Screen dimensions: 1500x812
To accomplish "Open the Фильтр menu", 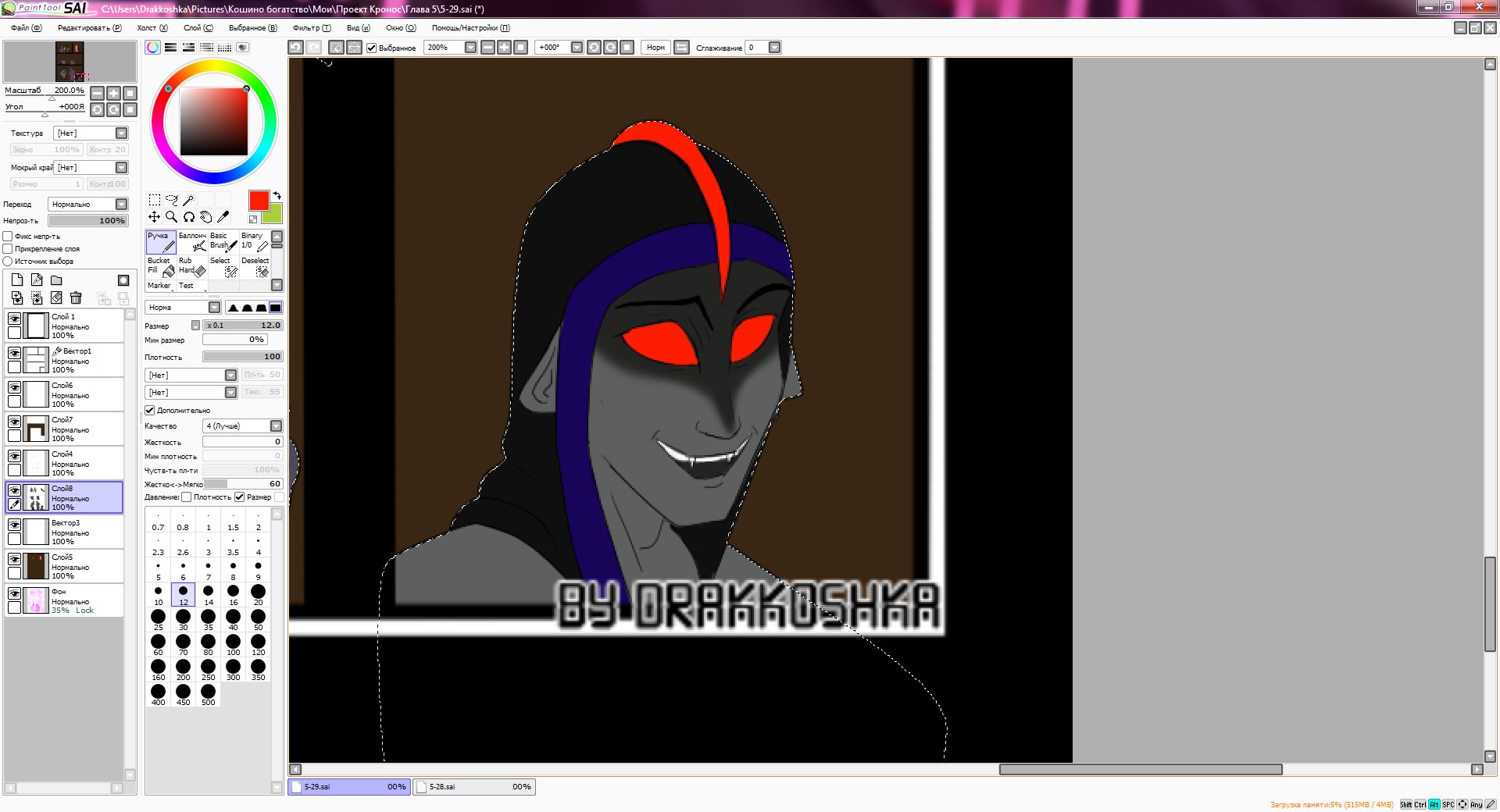I will (x=311, y=28).
